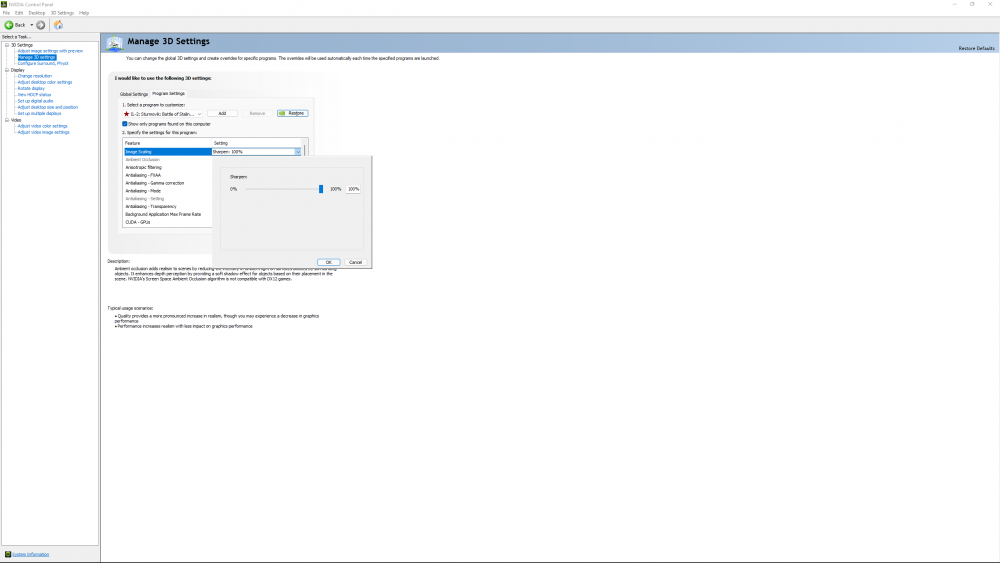Open the program selection dropdown
The width and height of the screenshot is (1000, 563).
tap(163, 113)
